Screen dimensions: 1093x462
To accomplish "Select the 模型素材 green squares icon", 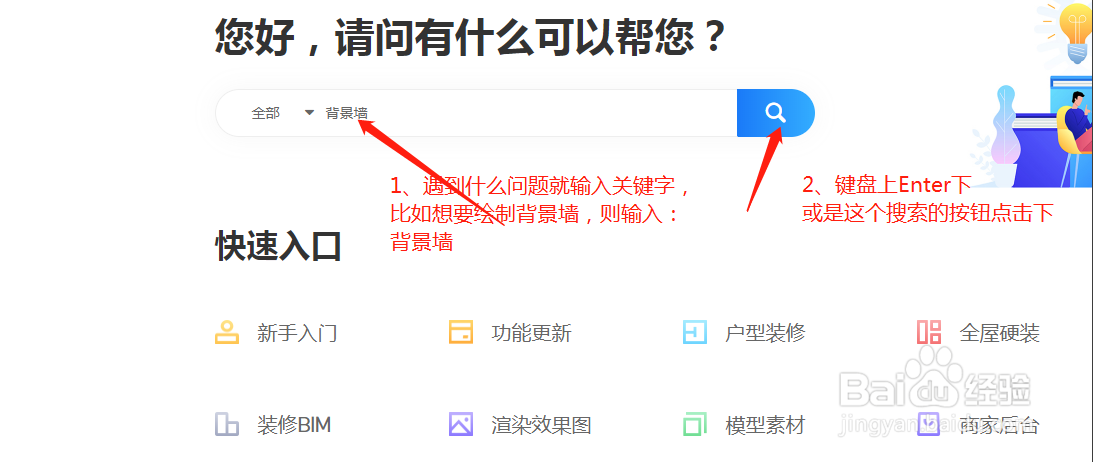I will [695, 424].
